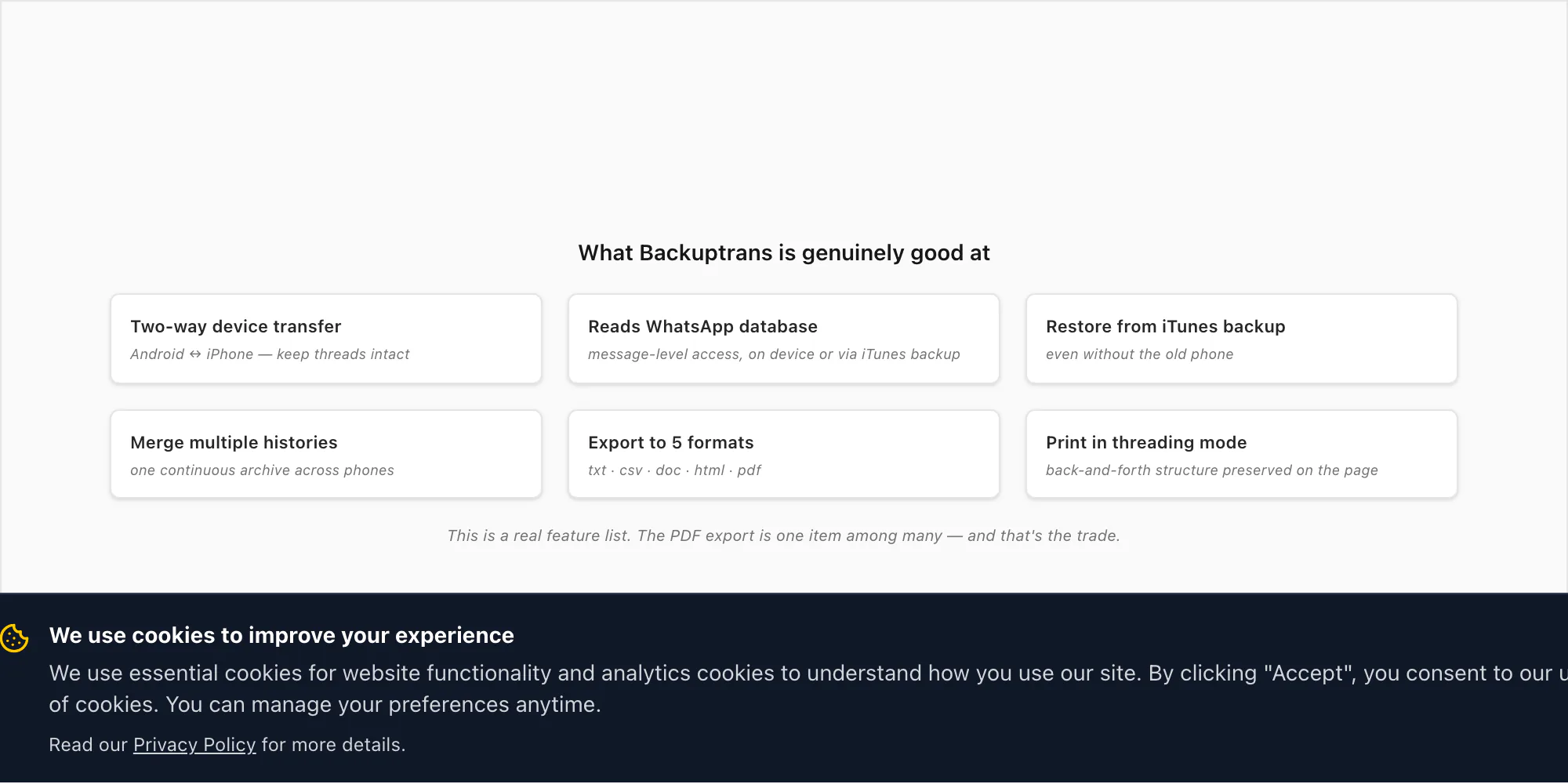The height and width of the screenshot is (784, 1568).
Task: Click the Print in threading mode card
Action: pos(1242,454)
